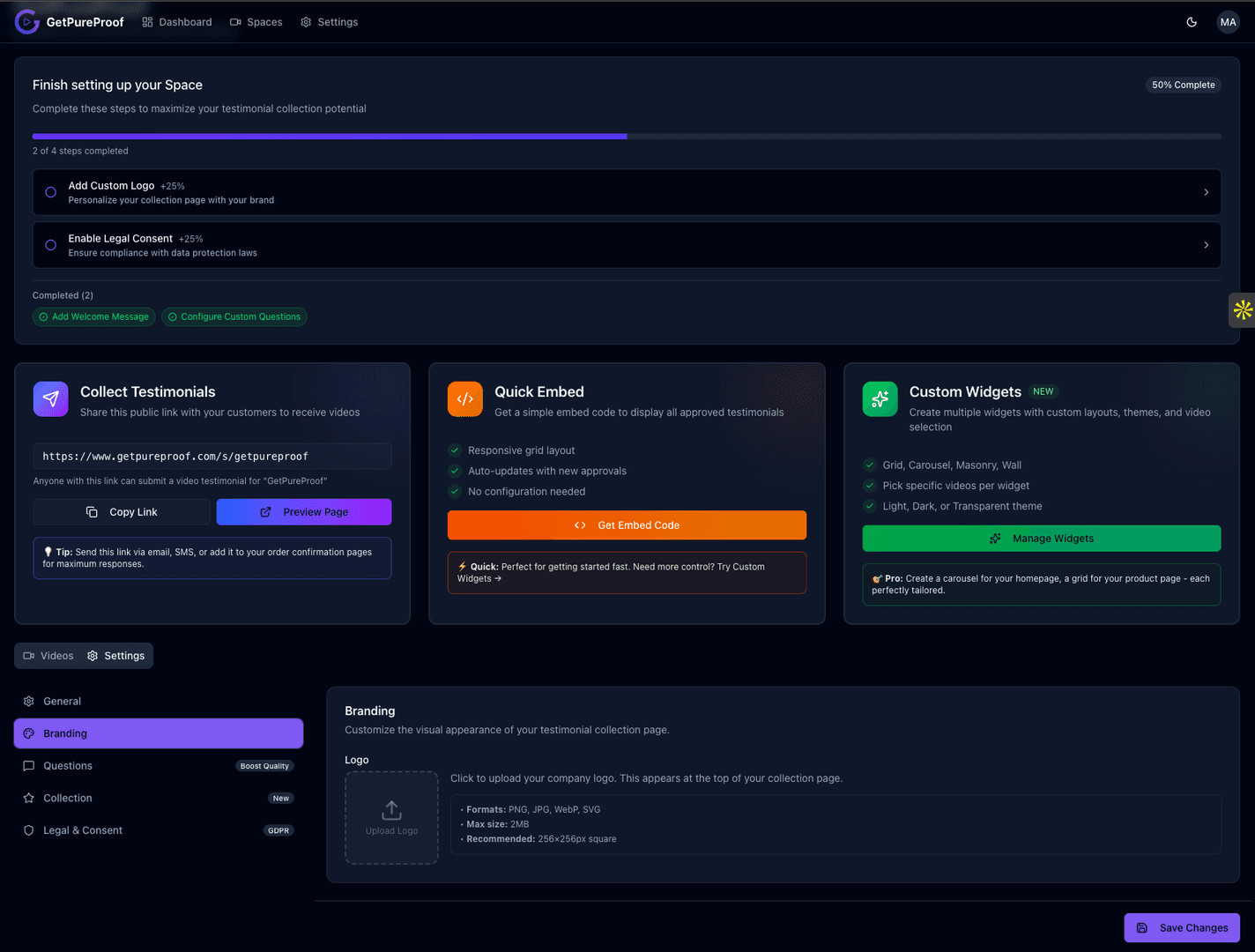
Task: Click the Add Welcome Message chip
Action: tap(94, 317)
